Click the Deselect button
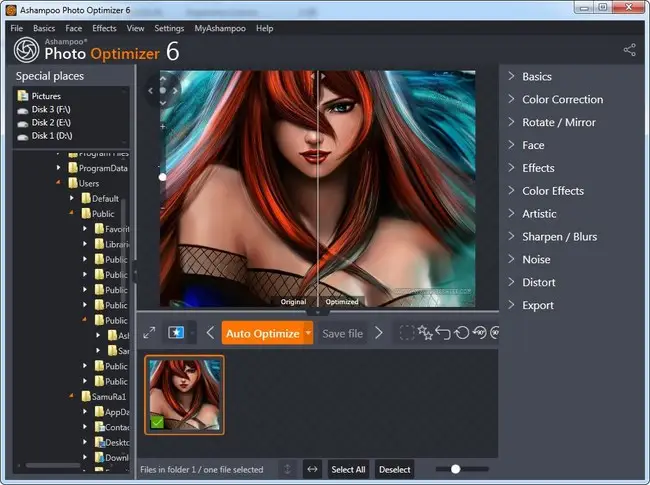The height and width of the screenshot is (485, 650). (x=395, y=469)
